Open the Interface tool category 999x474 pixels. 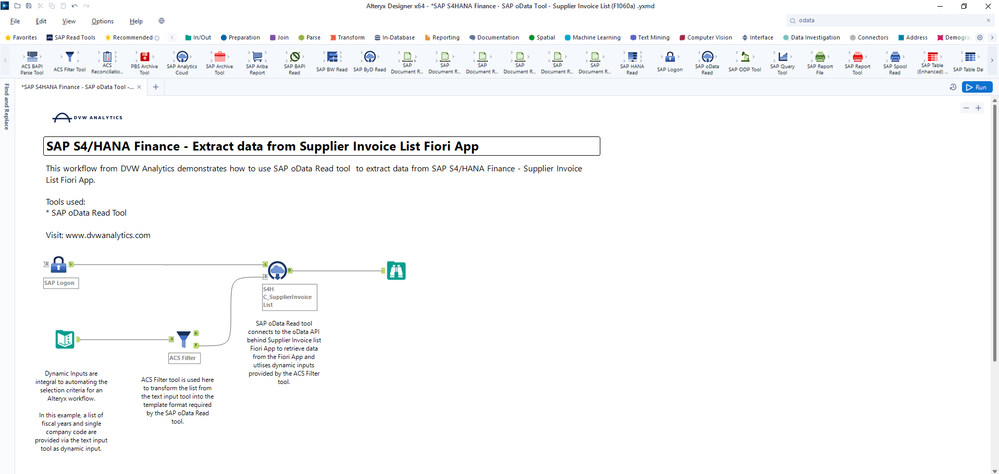tap(758, 38)
